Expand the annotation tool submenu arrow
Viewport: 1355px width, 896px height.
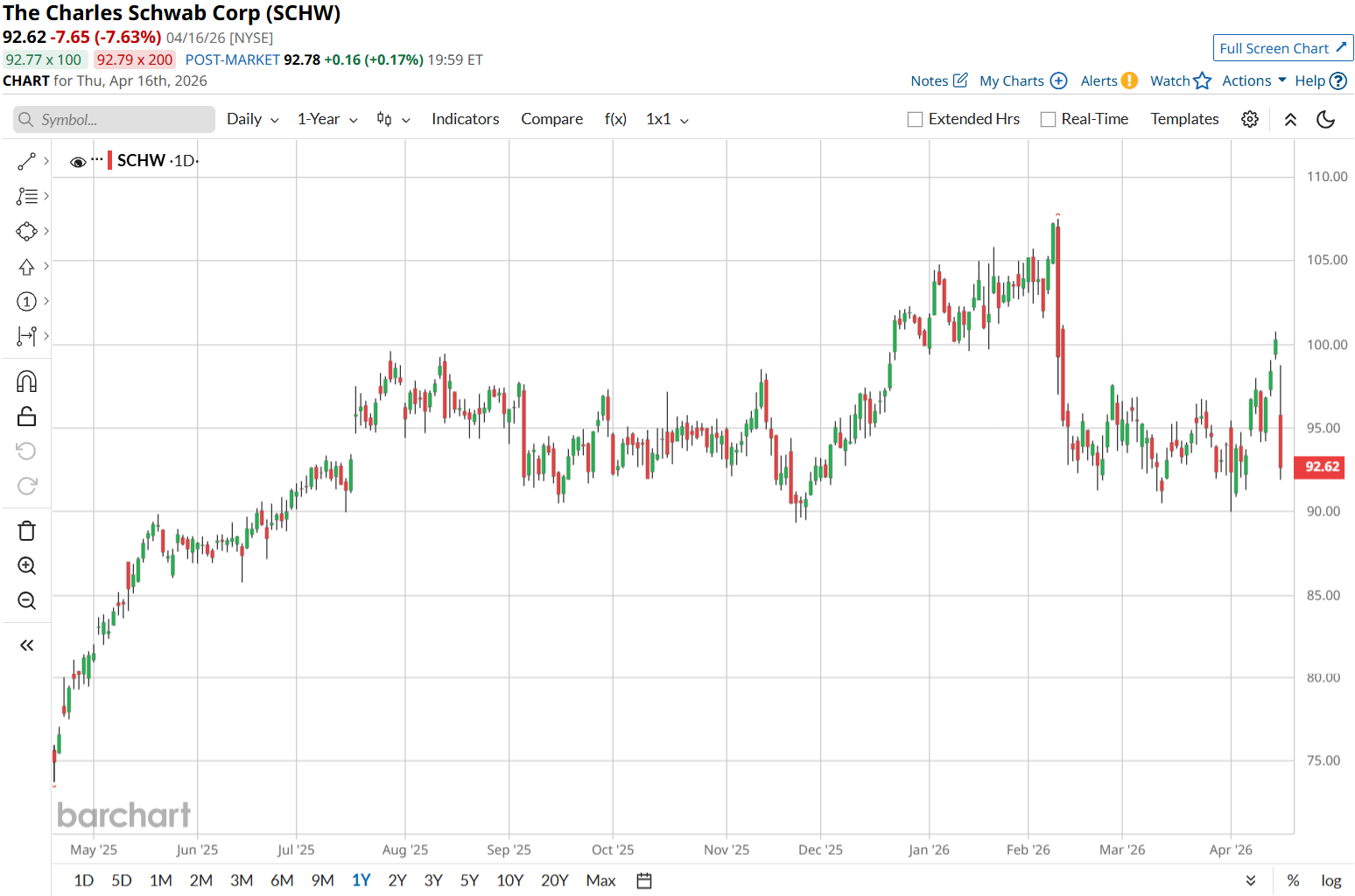[x=46, y=196]
